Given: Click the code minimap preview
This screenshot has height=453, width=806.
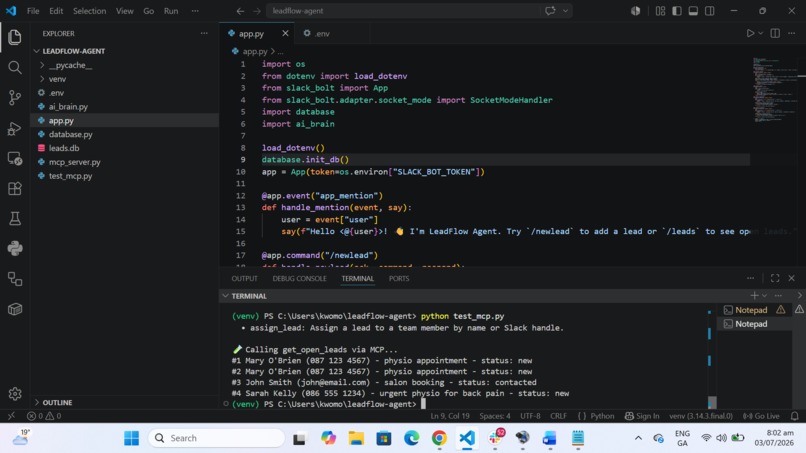Looking at the screenshot, I should pos(775,90).
